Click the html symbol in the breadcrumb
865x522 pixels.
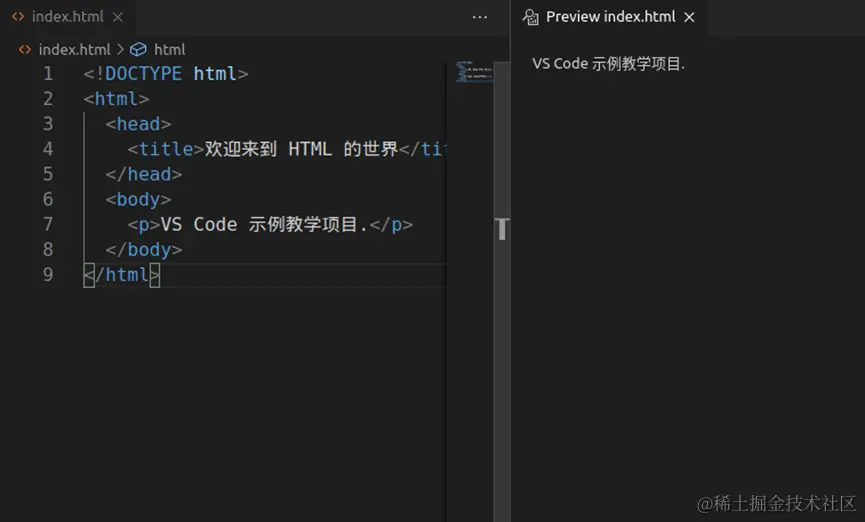pyautogui.click(x=169, y=50)
